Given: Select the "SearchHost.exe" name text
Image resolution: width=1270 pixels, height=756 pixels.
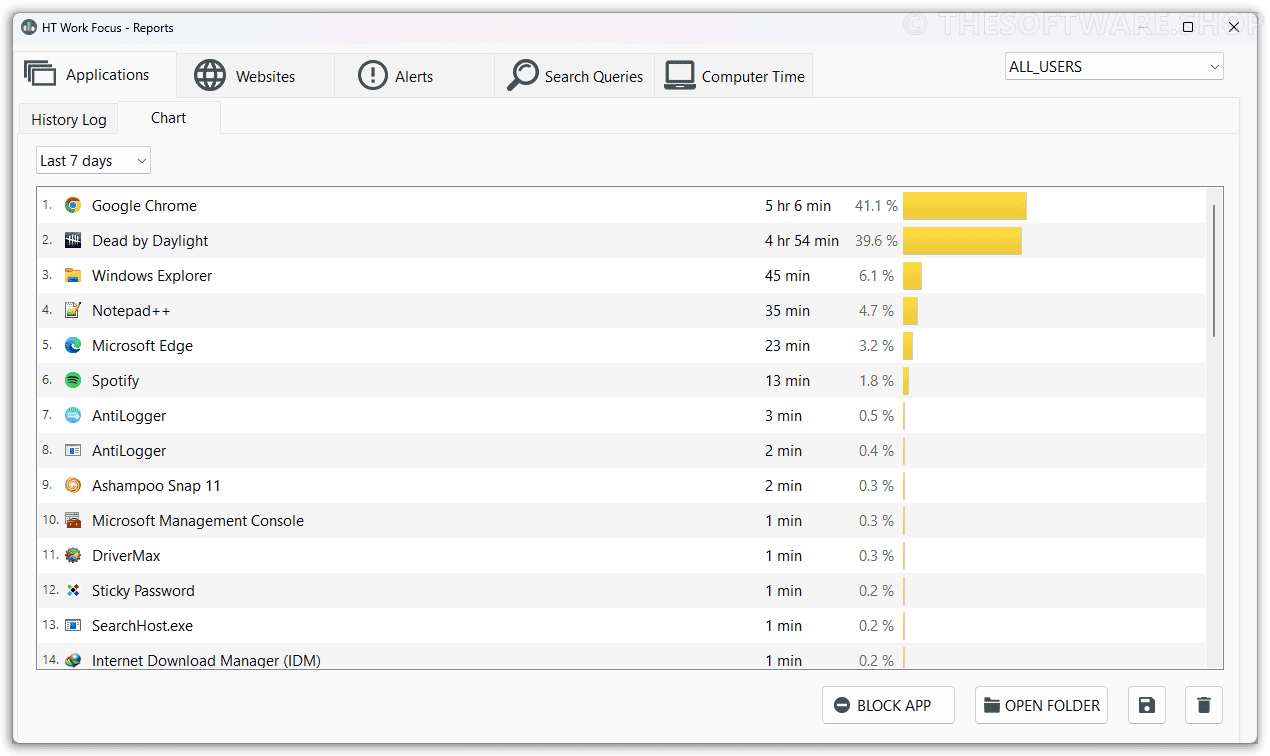Looking at the screenshot, I should 142,626.
